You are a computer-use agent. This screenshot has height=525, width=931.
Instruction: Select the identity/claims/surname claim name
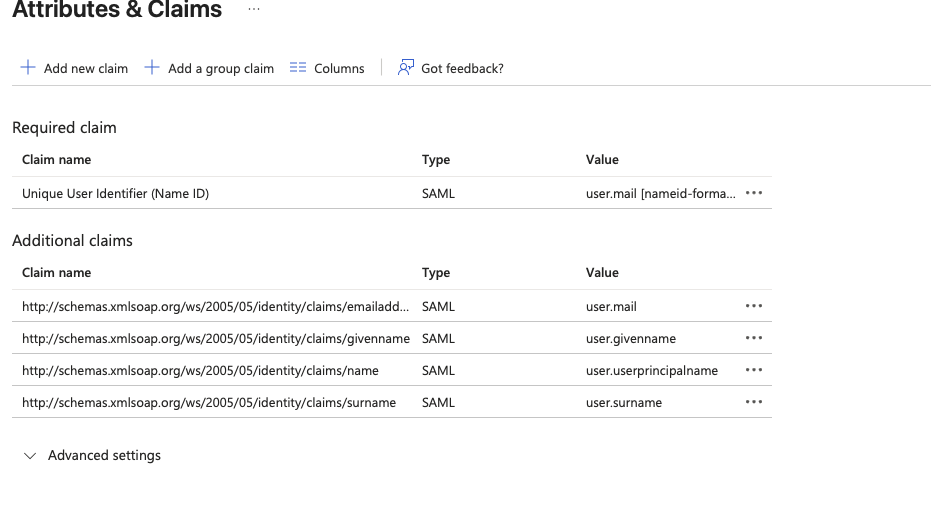208,402
